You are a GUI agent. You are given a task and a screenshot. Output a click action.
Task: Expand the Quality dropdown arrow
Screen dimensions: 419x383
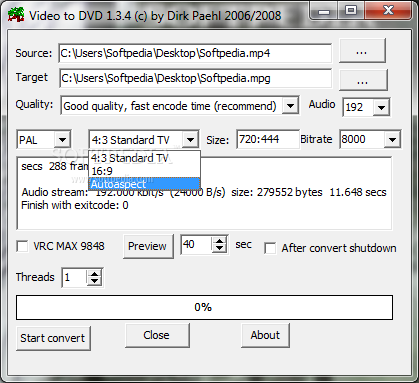tap(290, 106)
